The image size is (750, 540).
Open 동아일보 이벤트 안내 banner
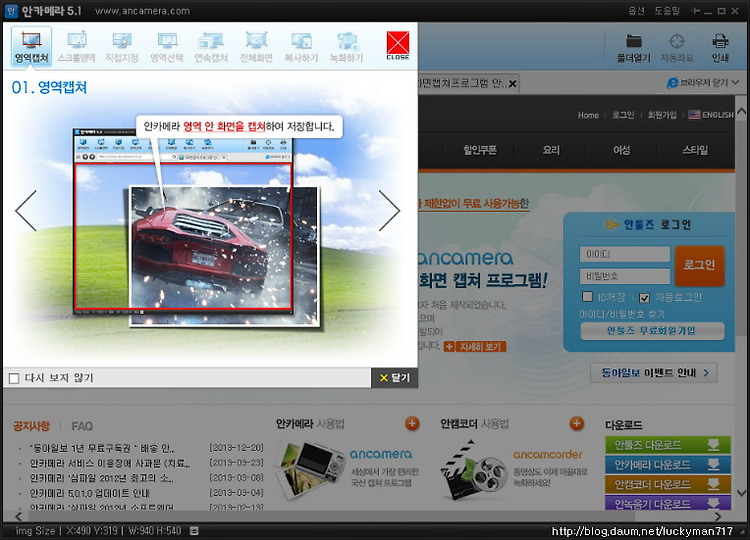tap(654, 373)
